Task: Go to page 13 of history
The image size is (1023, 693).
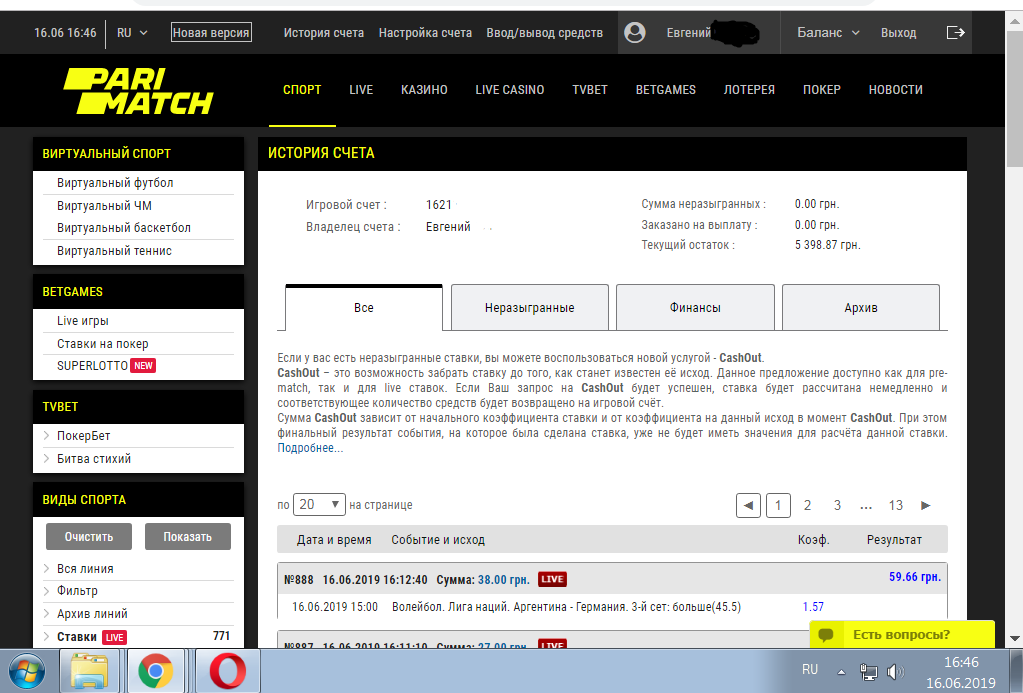Action: pyautogui.click(x=895, y=505)
